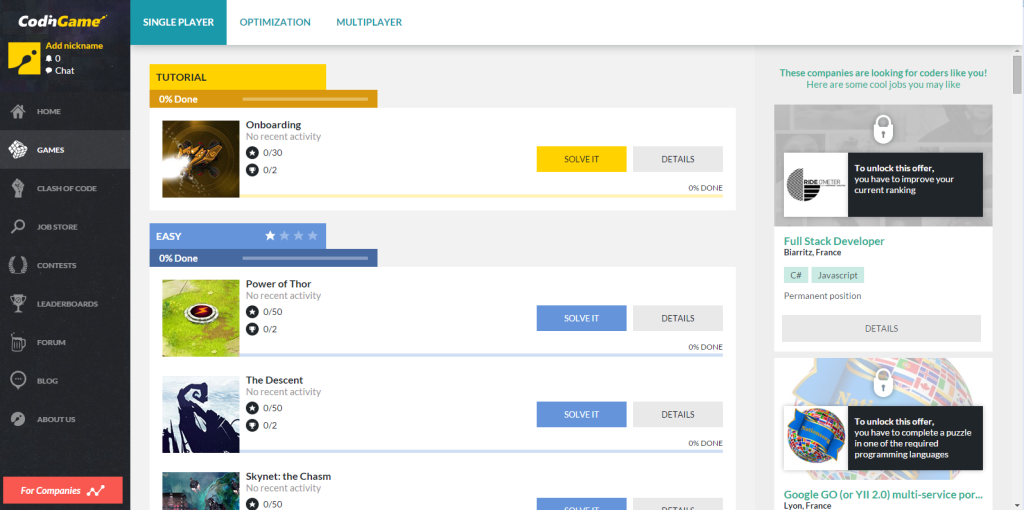
Task: Click the Skynet: the Chasm title
Action: point(289,476)
